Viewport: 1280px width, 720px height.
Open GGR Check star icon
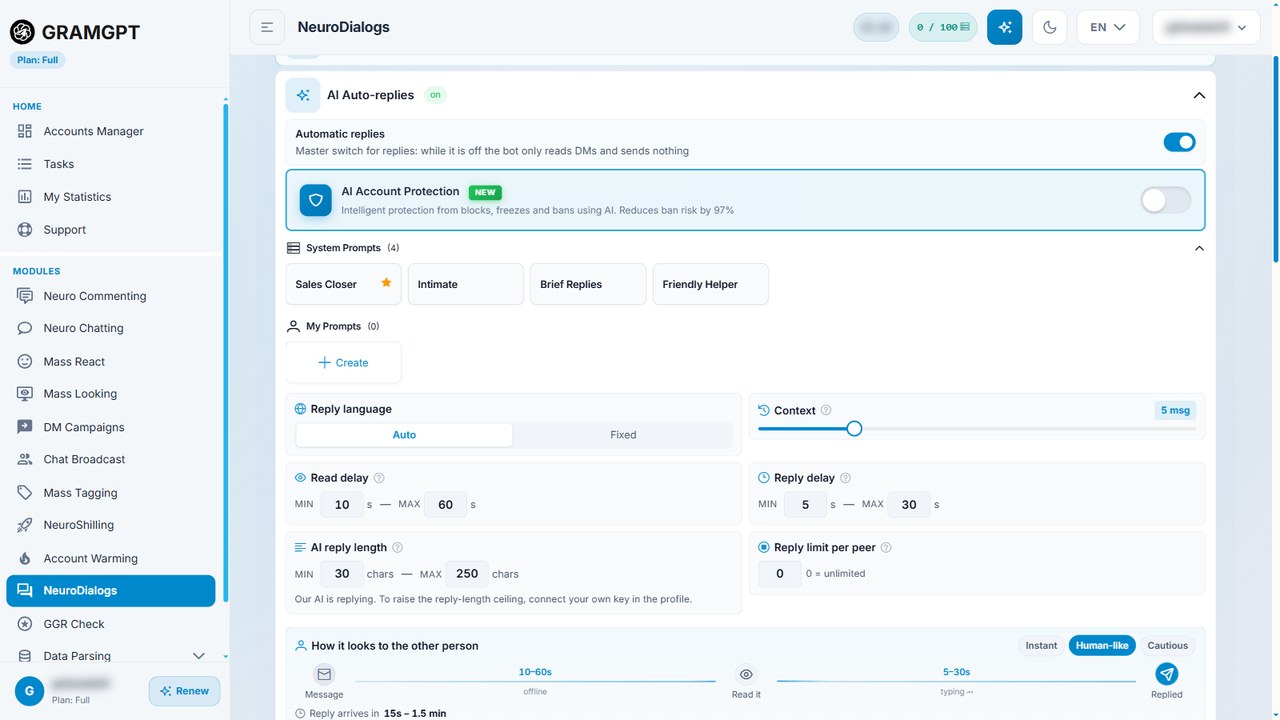[25, 624]
